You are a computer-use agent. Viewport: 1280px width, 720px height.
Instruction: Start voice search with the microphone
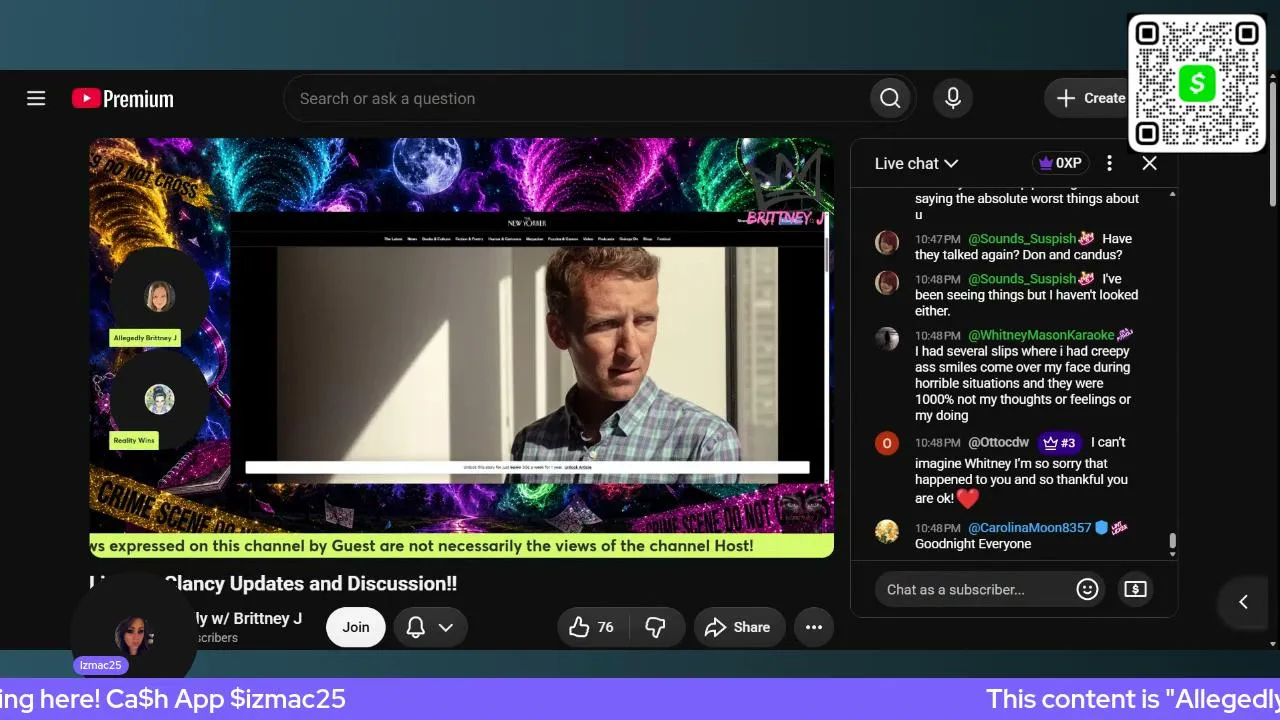953,98
